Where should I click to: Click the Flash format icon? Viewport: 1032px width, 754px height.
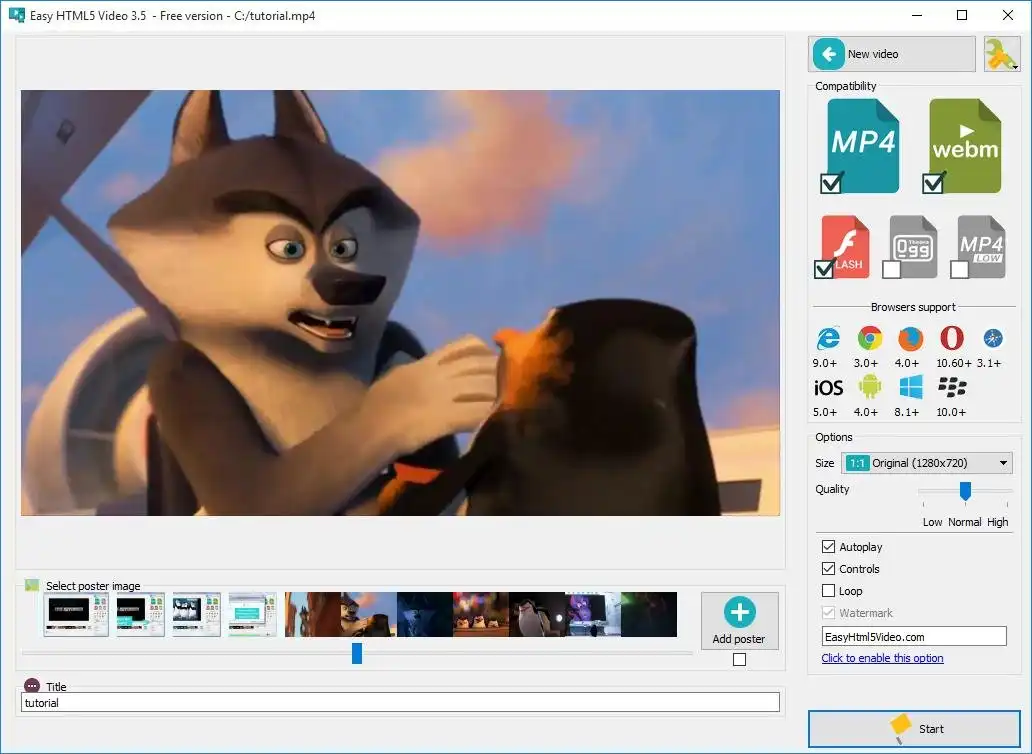[x=846, y=246]
